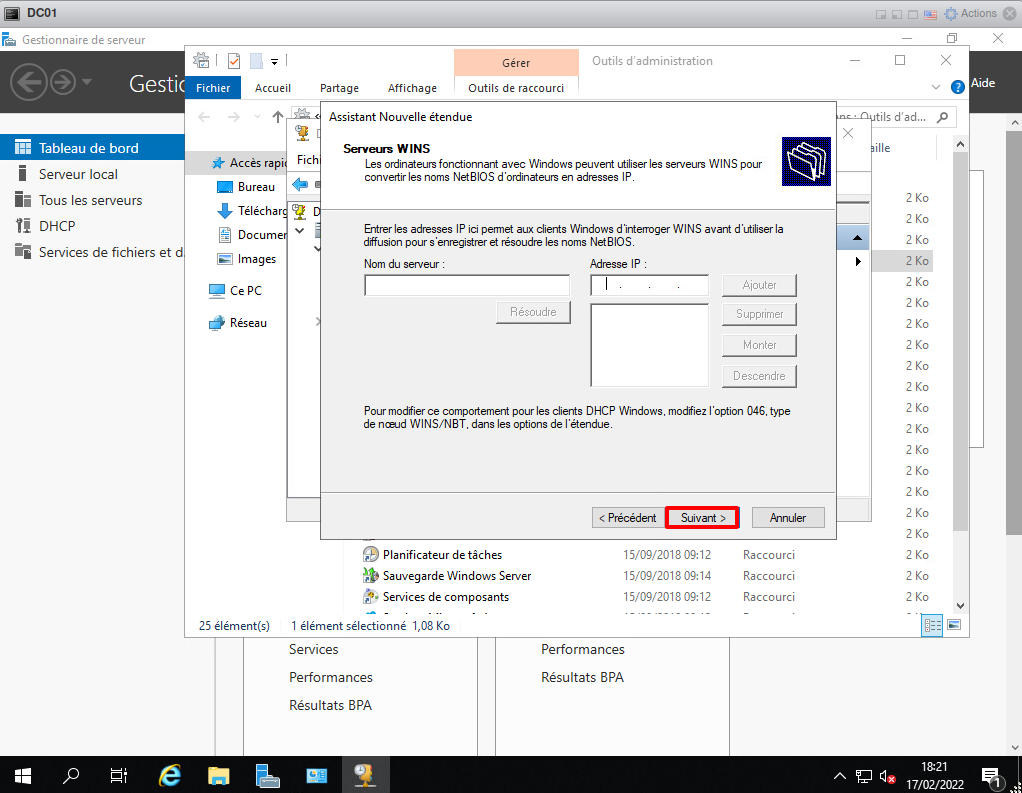
Task: Open the Quick Access Toolbar dropdown arrow
Action: tap(274, 61)
